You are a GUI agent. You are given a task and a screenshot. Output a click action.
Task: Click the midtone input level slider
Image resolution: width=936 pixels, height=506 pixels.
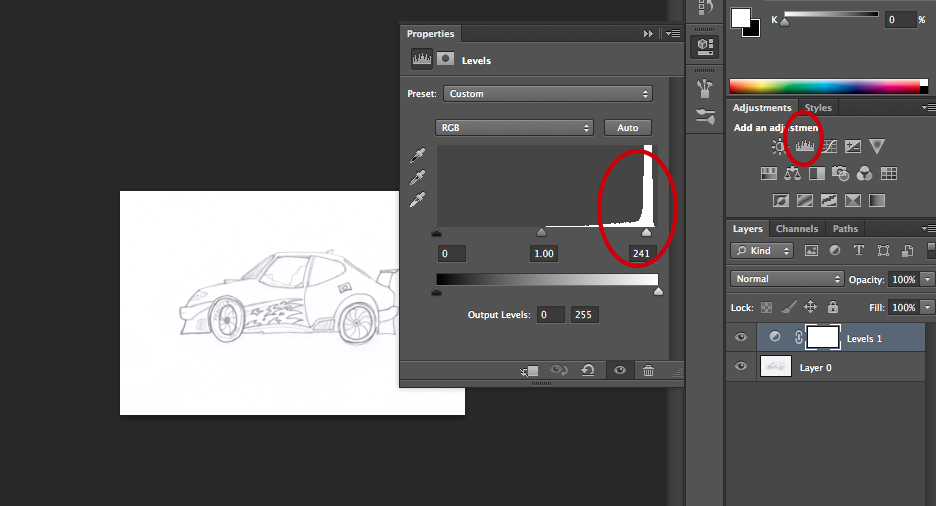pos(541,232)
